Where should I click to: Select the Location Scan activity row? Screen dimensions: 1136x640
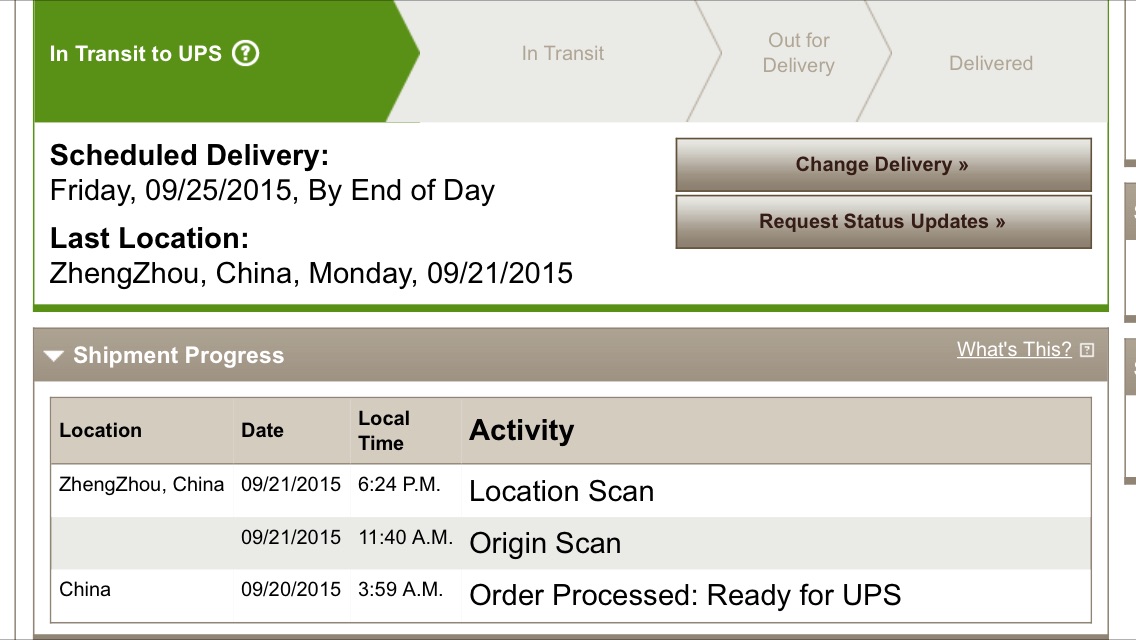pos(570,491)
